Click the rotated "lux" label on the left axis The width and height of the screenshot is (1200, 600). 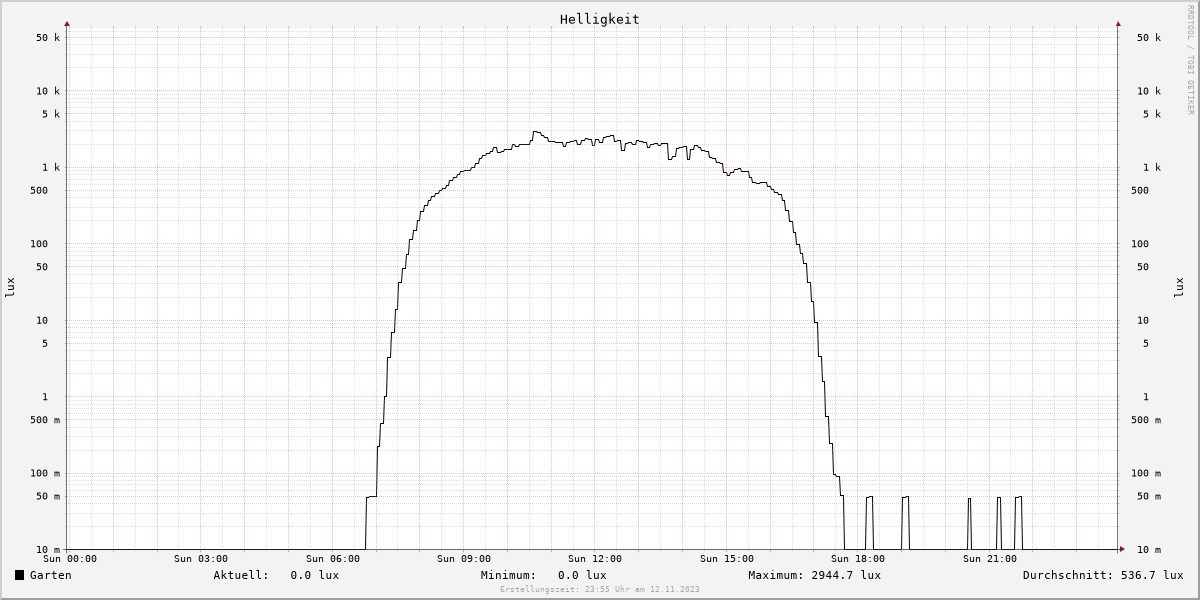[x=11, y=287]
